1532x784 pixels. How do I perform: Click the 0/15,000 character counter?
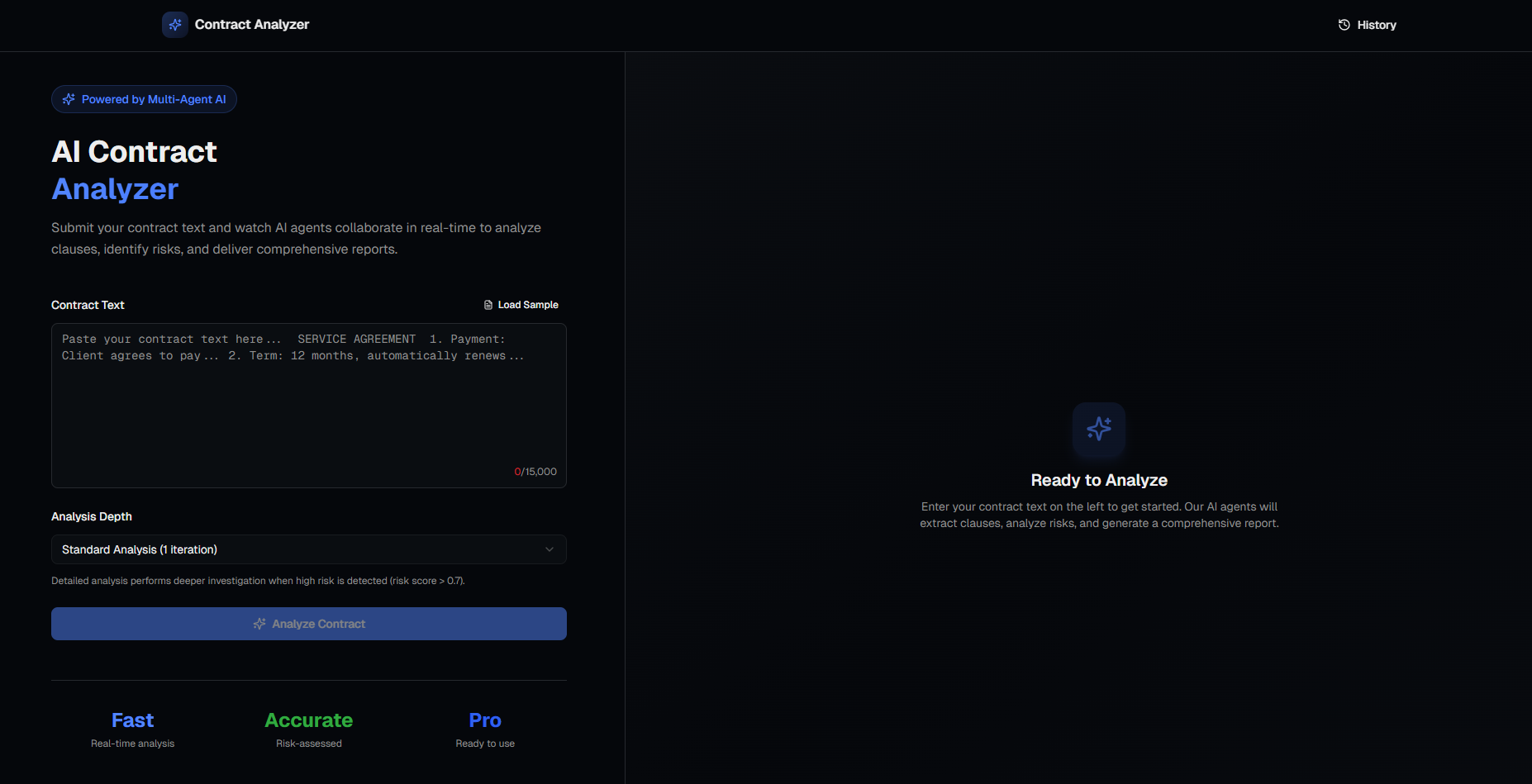pos(535,471)
